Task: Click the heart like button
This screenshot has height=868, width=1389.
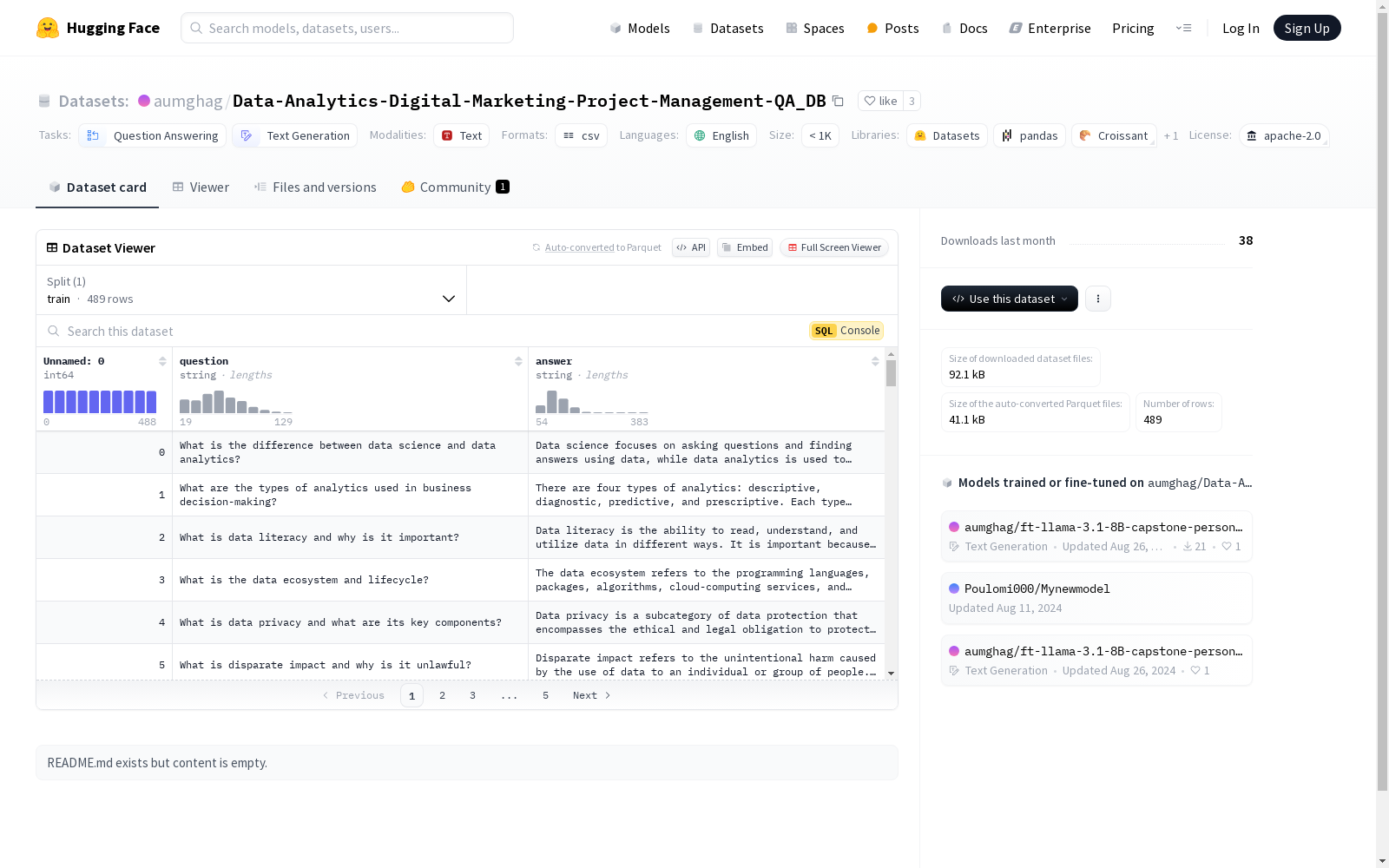Action: click(880, 101)
